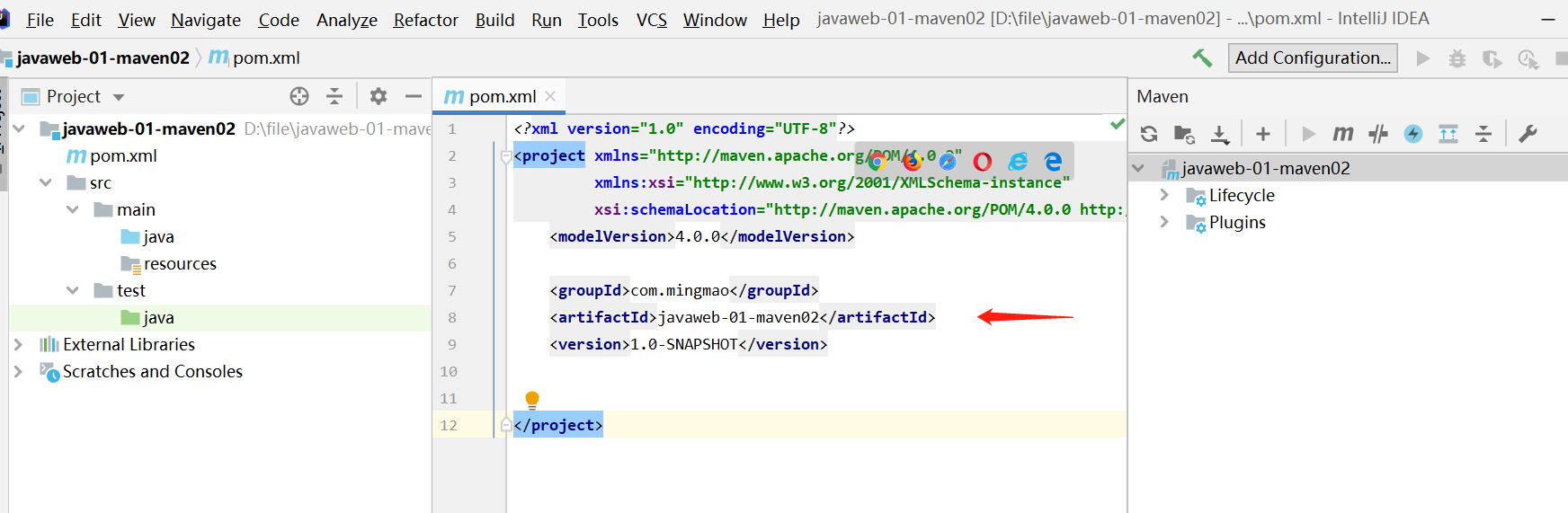The width and height of the screenshot is (1568, 513).
Task: Click the green Build Project hammer icon
Action: point(1202,58)
